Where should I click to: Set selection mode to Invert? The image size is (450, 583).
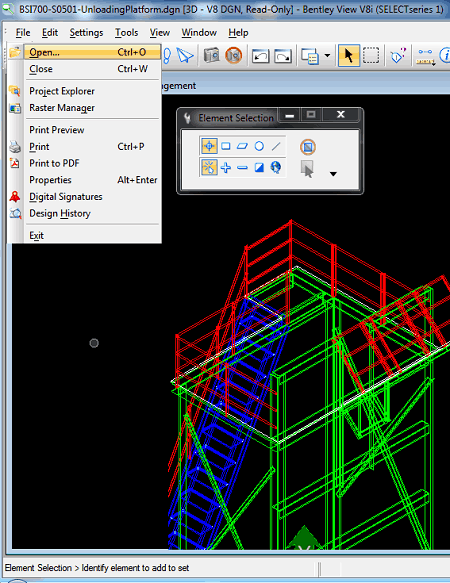click(x=259, y=168)
